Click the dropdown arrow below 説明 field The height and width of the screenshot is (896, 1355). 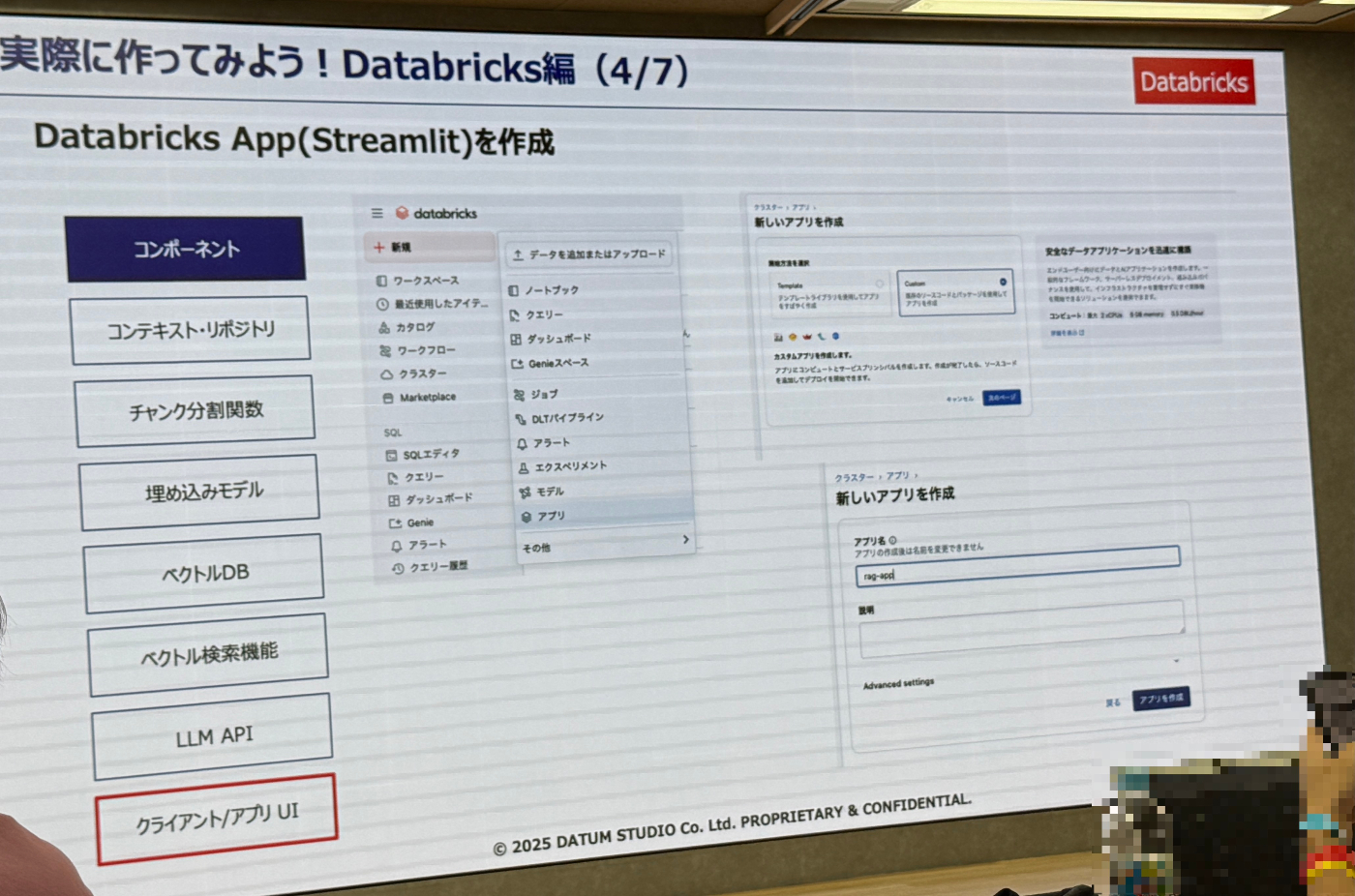(1177, 660)
